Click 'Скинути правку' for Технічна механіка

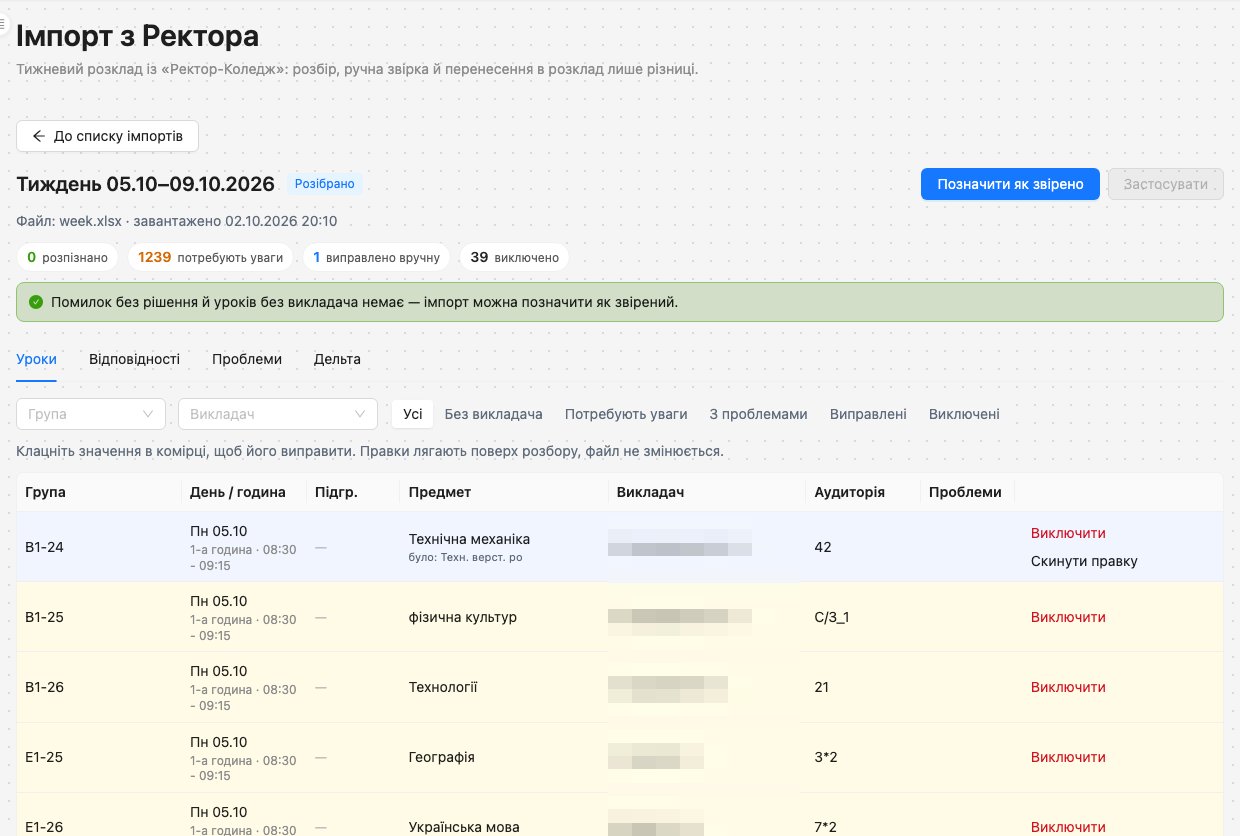(x=1084, y=561)
